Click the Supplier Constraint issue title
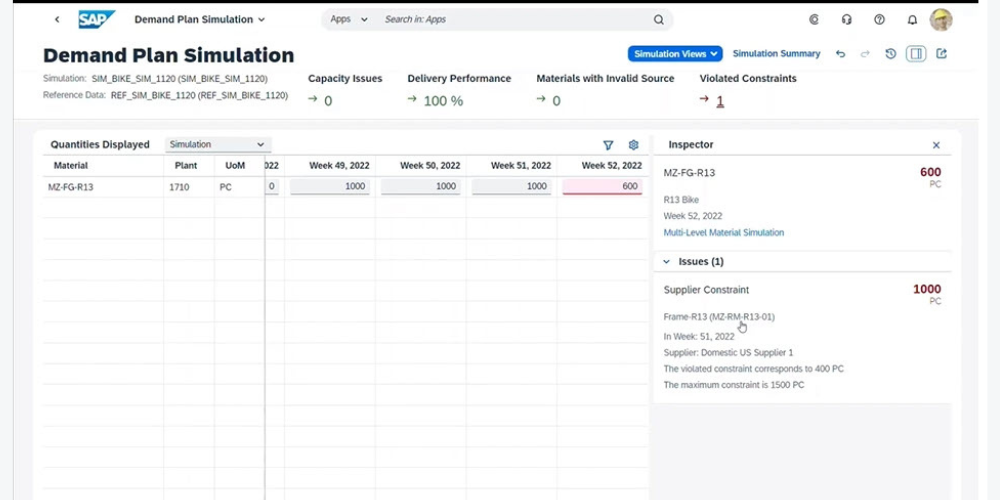Viewport: 1000px width, 500px height. point(706,290)
